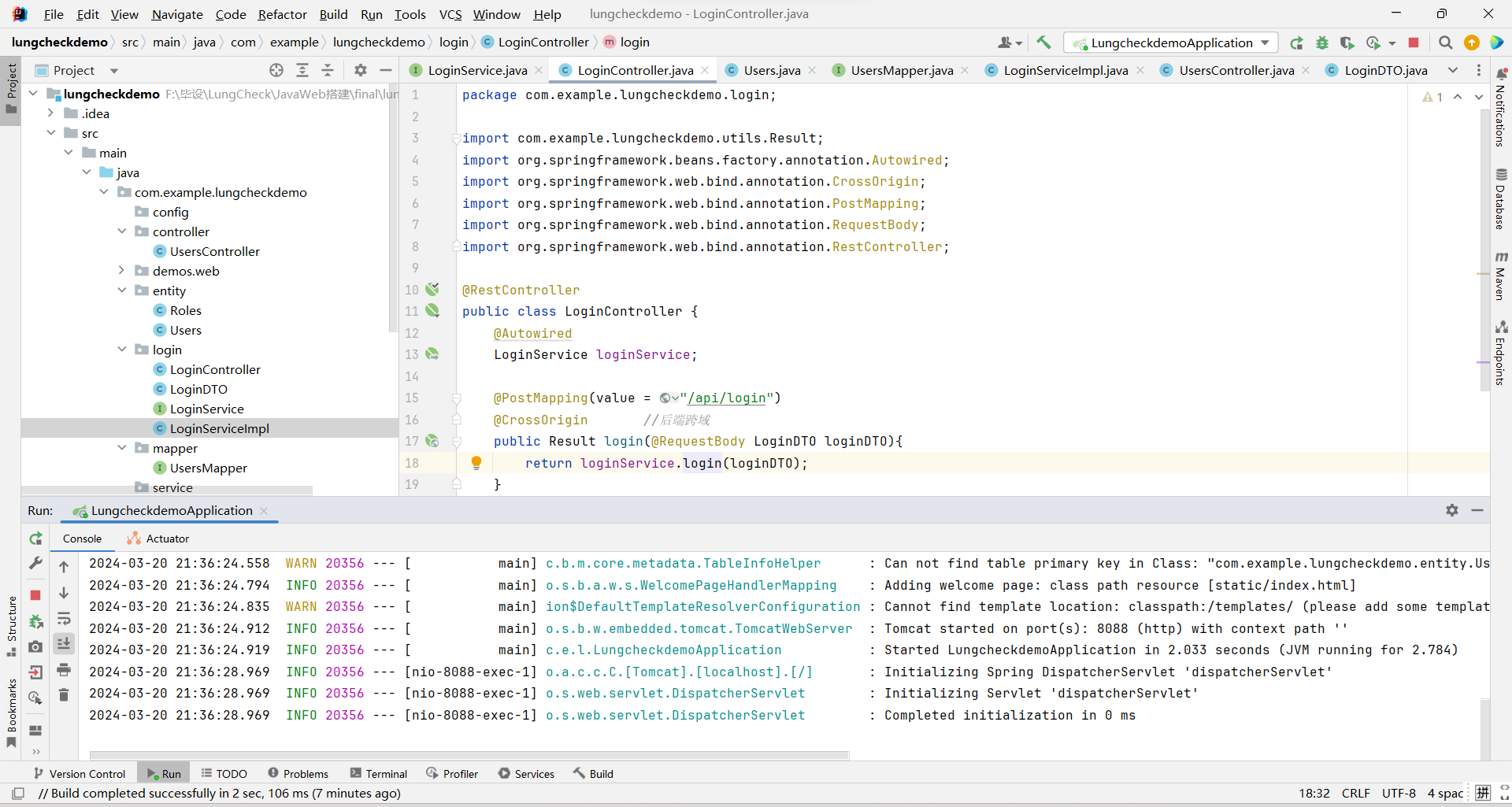Click the Spring bean gutter icon on line 11
The width and height of the screenshot is (1512, 807).
tap(432, 311)
